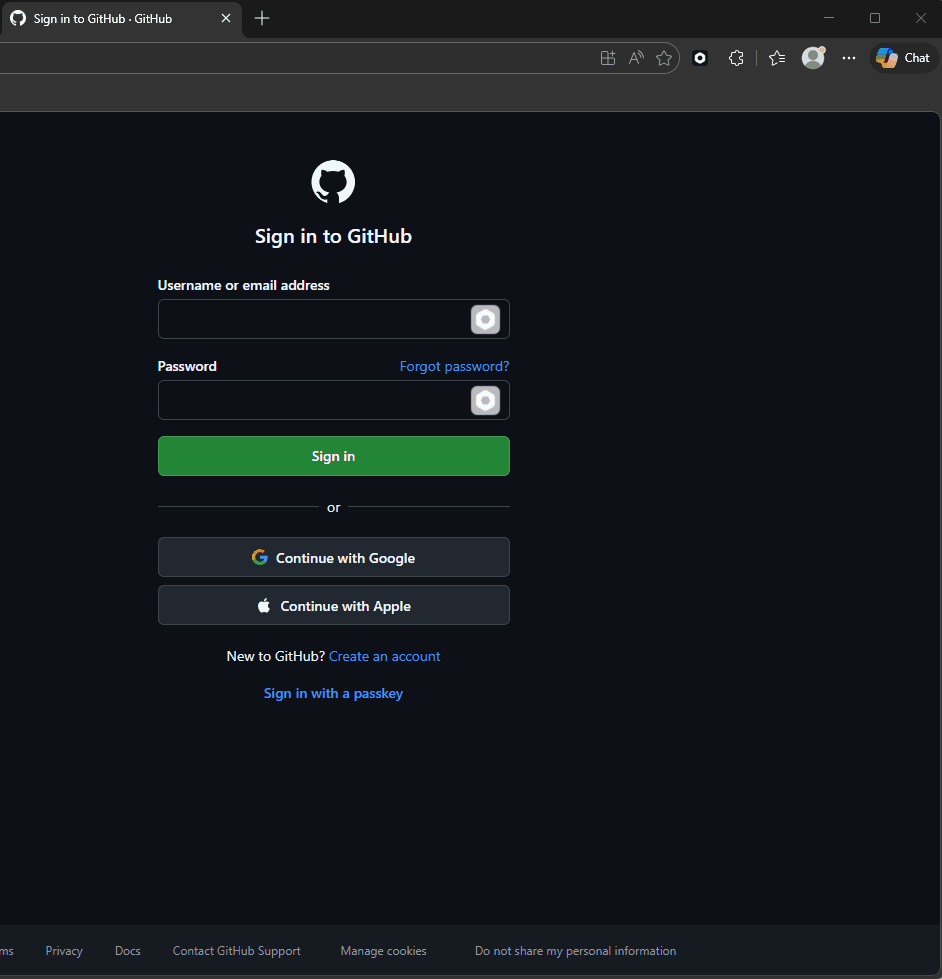Open the Copilot Chat button

pos(903,58)
